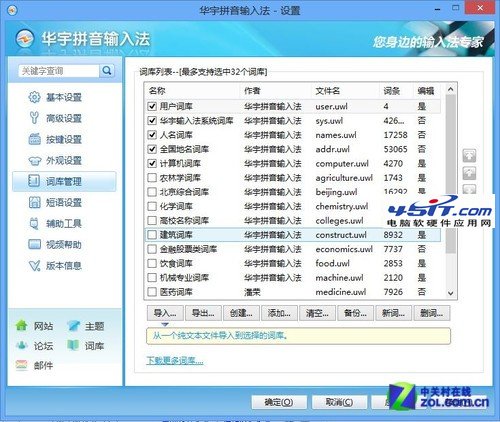Click the 导出... button
This screenshot has width=500, height=422.
click(x=203, y=313)
